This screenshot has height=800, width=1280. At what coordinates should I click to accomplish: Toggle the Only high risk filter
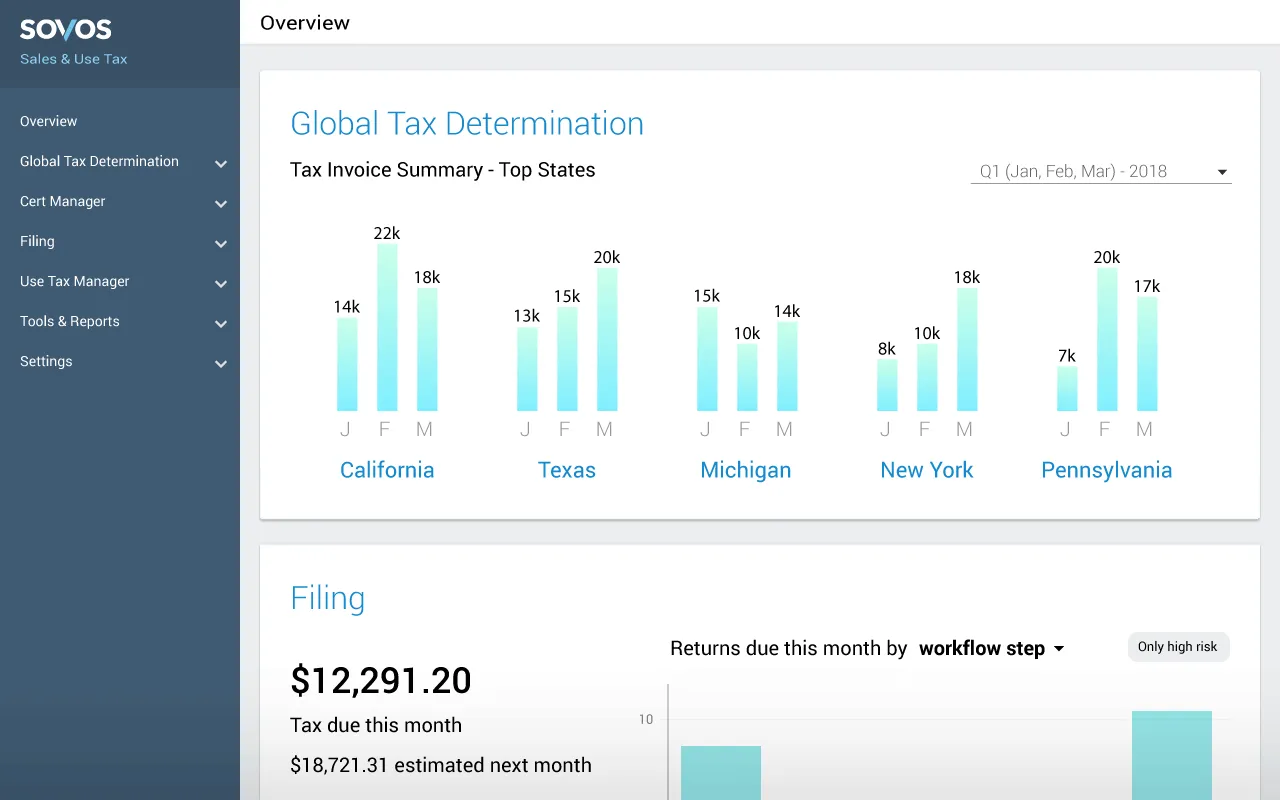[1177, 647]
